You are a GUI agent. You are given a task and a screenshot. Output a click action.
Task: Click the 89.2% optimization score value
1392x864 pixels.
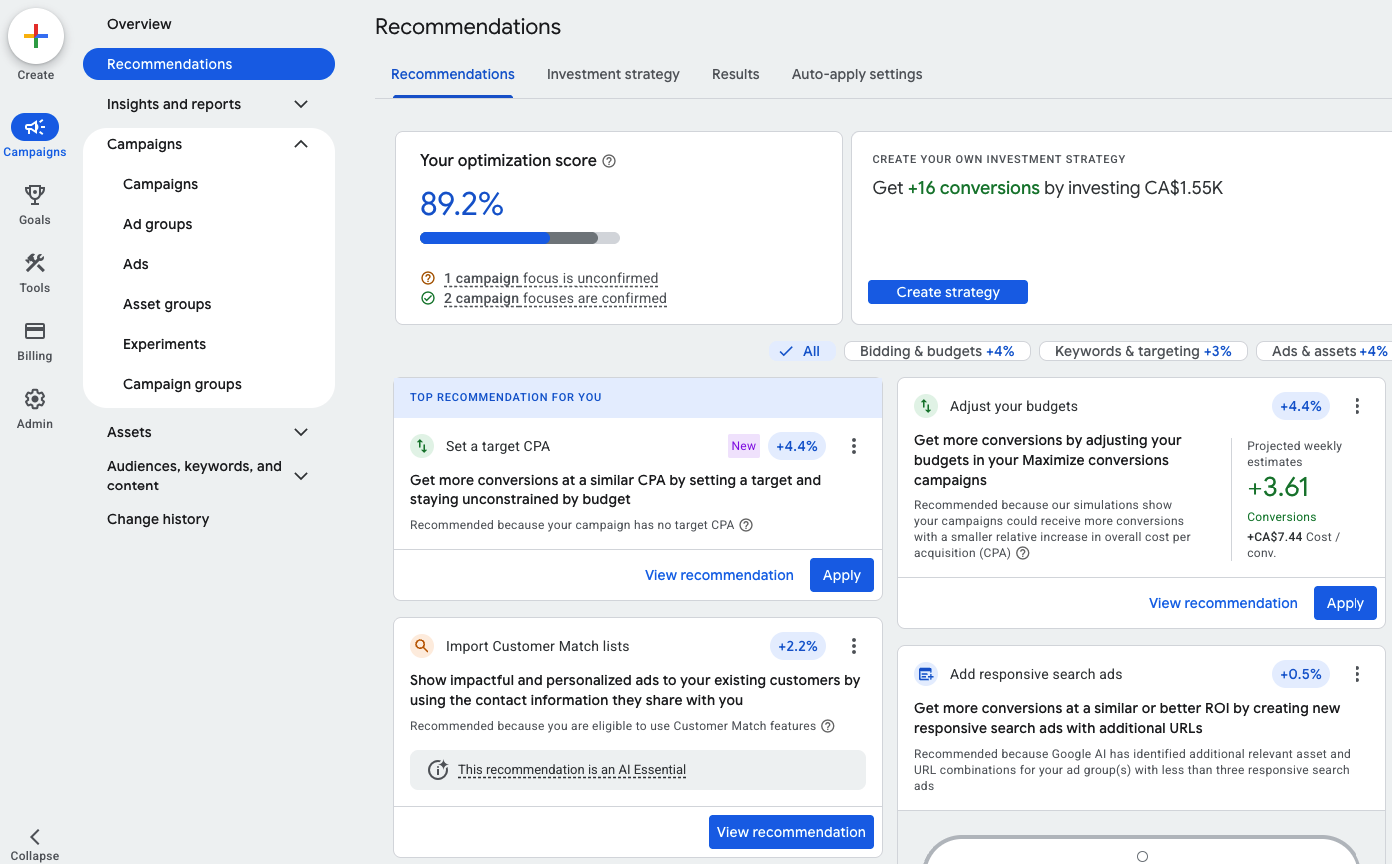coord(462,204)
